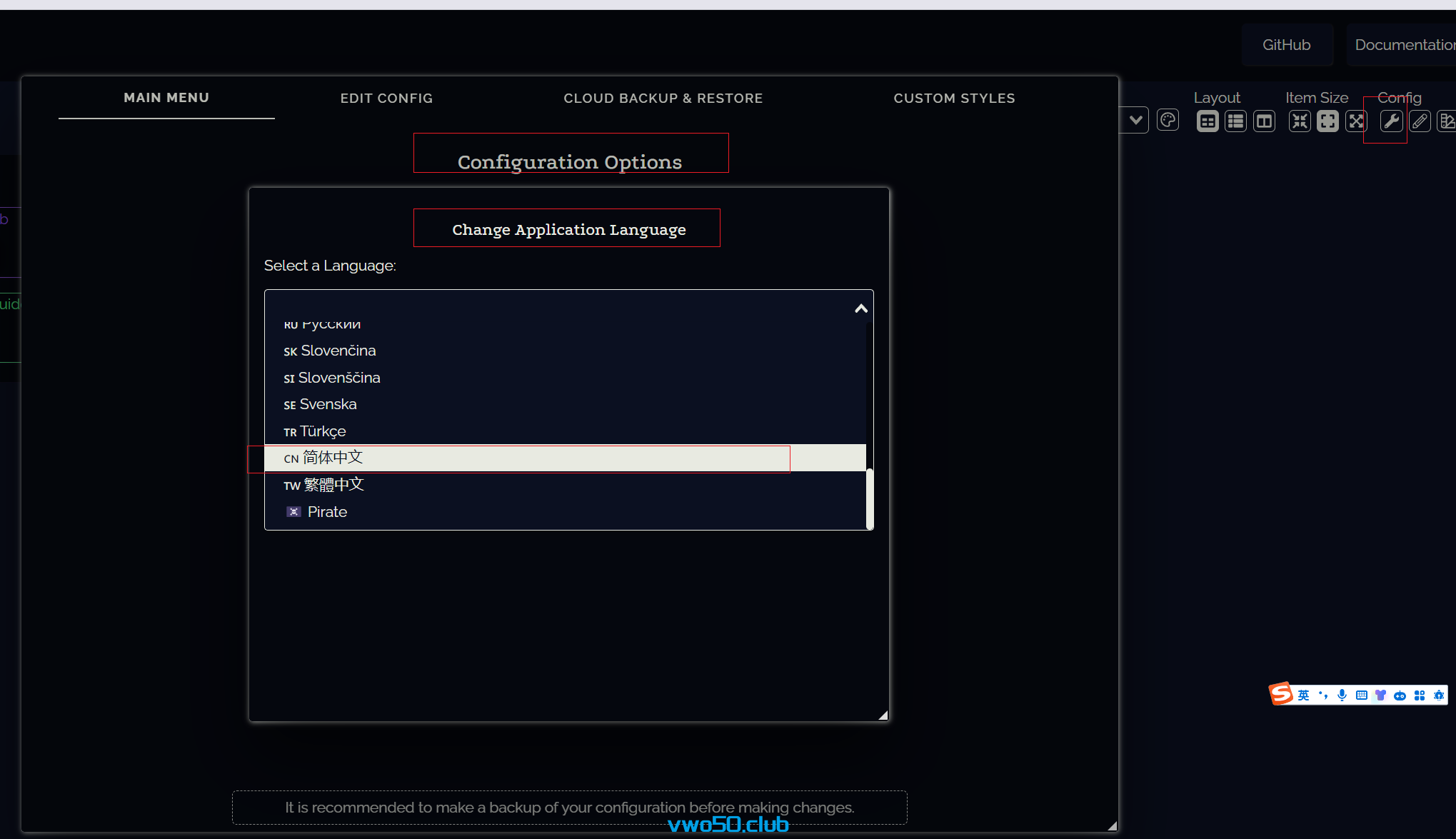
Task: Set item size to large
Action: 1355,121
